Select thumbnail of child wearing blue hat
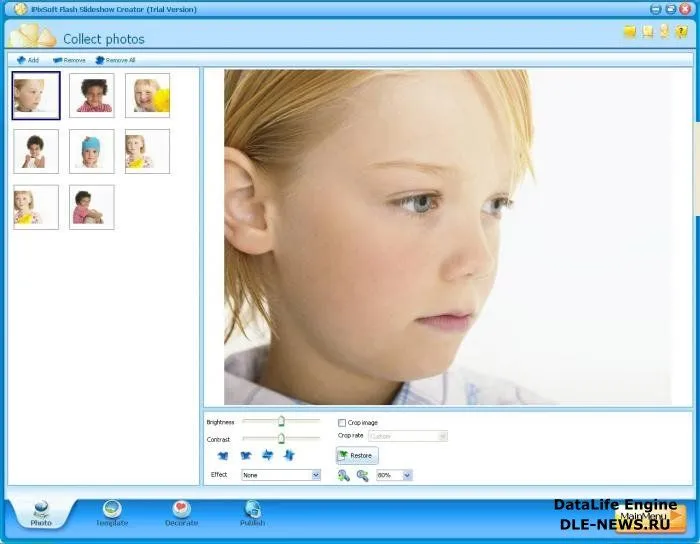The height and width of the screenshot is (544, 700). tap(92, 151)
